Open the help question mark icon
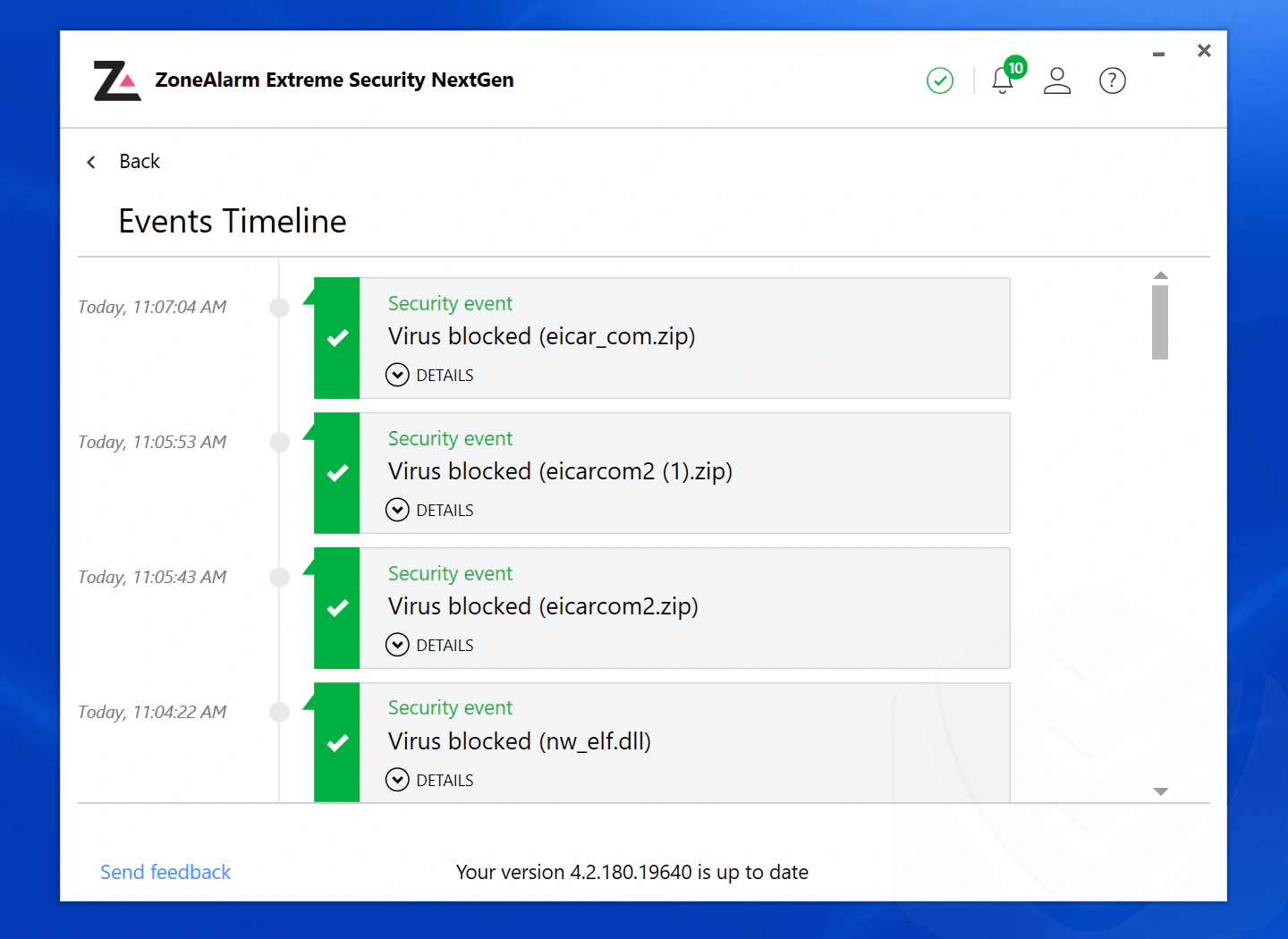The image size is (1288, 939). [1113, 80]
